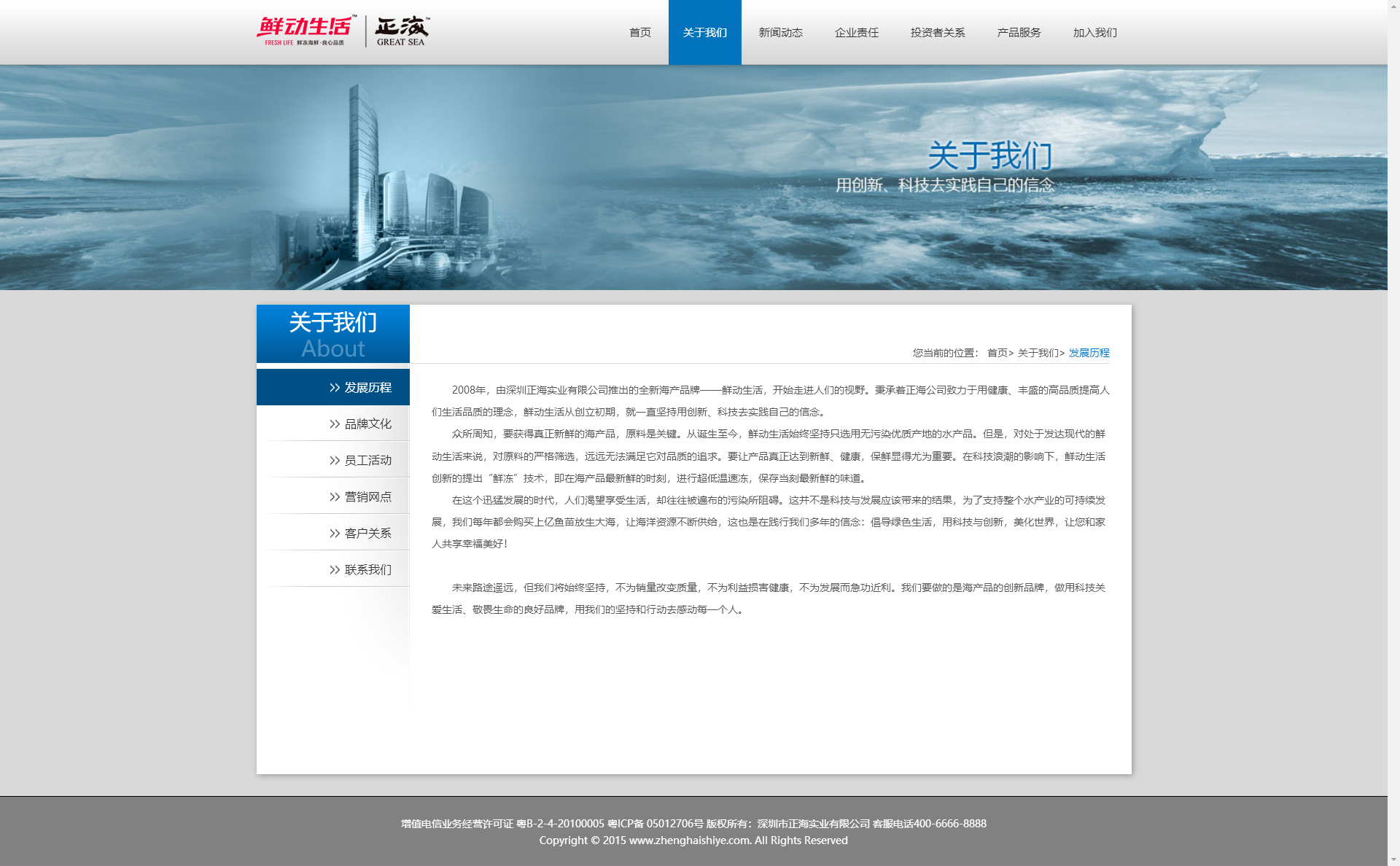Click double-chevron icon beside 营销网点

coord(335,497)
